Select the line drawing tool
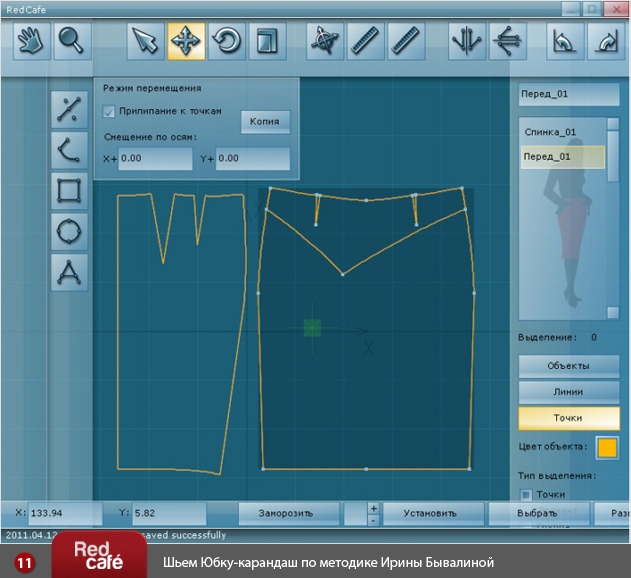Image resolution: width=631 pixels, height=578 pixels. [69, 109]
